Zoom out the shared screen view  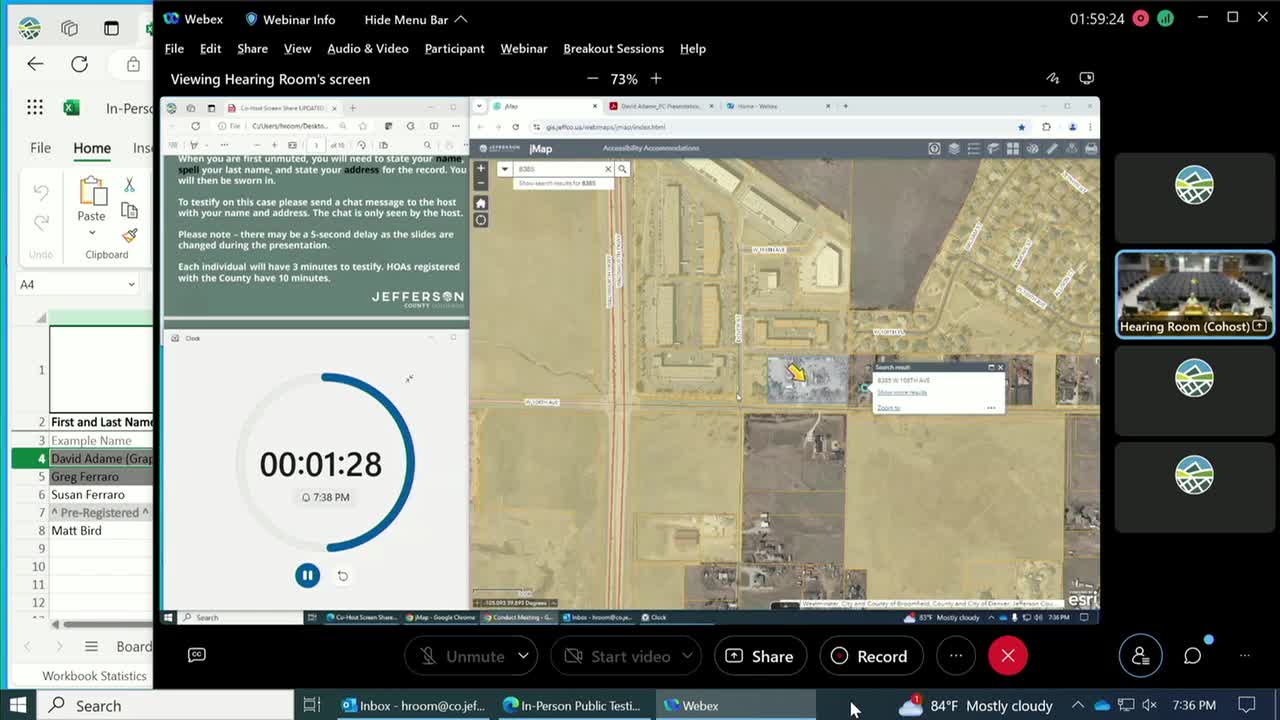pyautogui.click(x=592, y=79)
